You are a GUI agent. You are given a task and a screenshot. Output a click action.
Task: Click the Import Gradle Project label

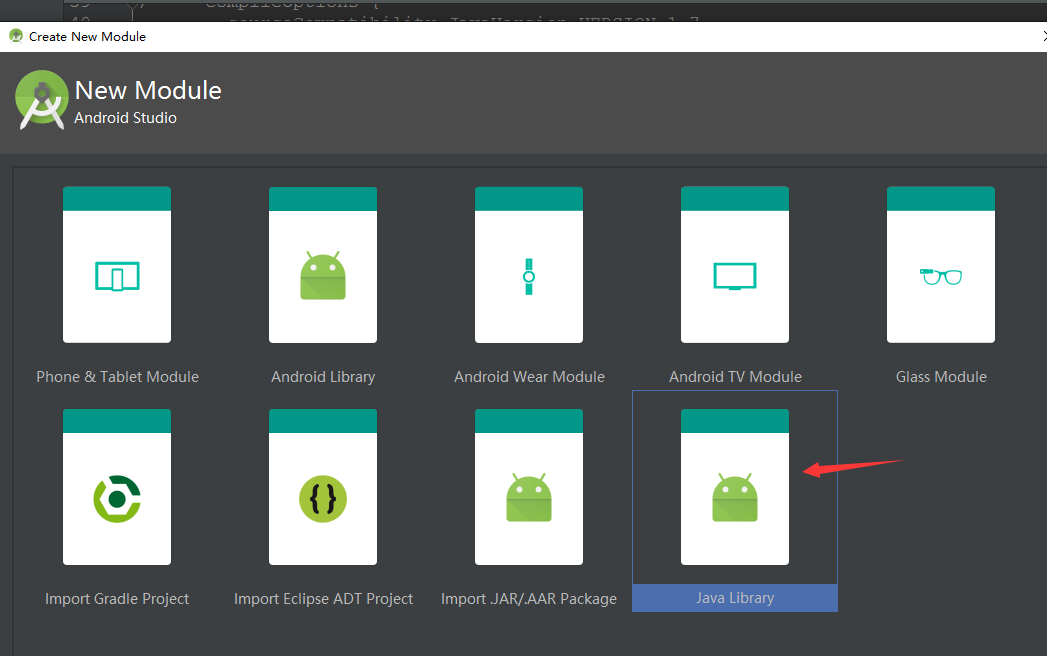(117, 599)
